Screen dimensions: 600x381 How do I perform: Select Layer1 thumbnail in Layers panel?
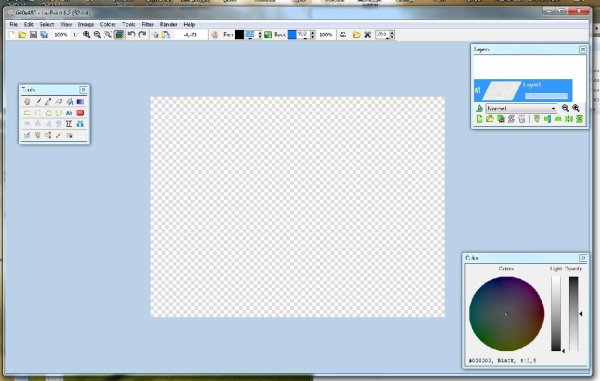pyautogui.click(x=501, y=91)
